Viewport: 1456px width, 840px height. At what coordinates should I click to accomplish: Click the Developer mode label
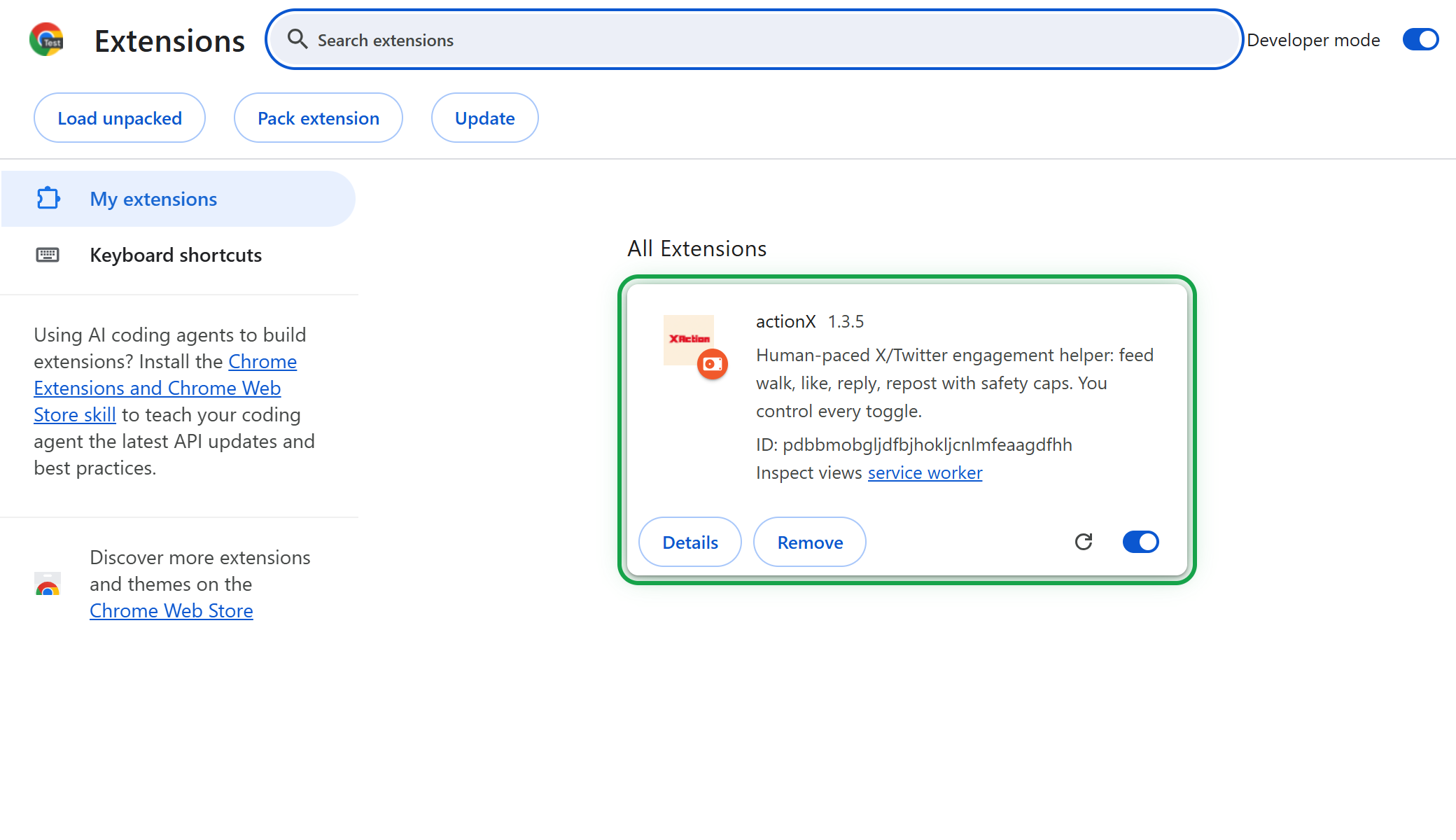click(1313, 40)
